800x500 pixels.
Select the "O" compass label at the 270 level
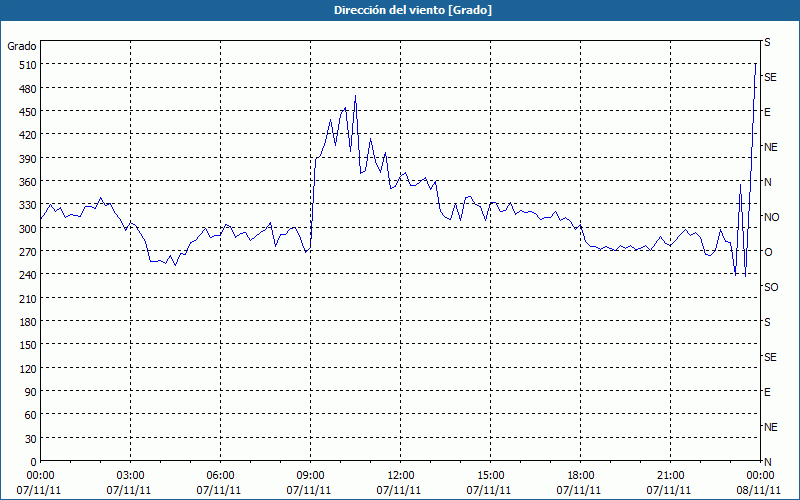tap(768, 252)
